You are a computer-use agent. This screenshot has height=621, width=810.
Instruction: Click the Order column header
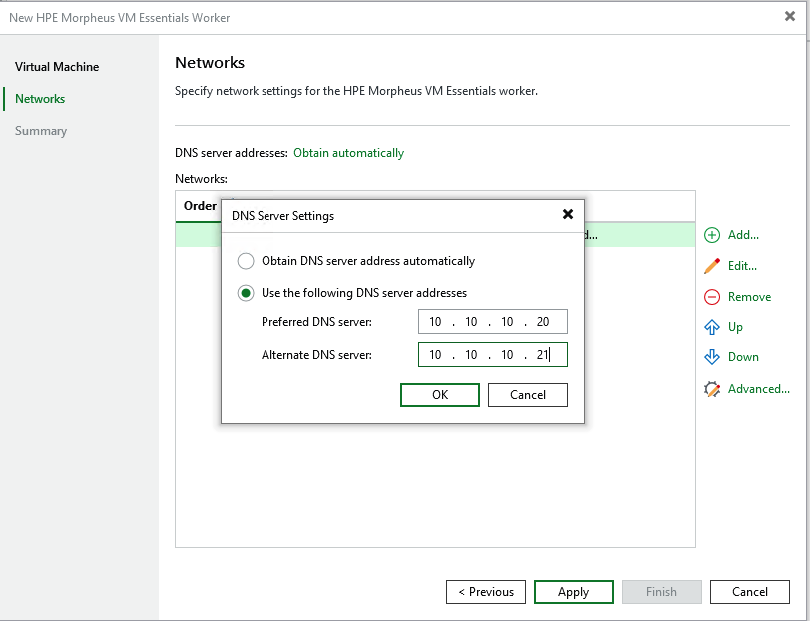click(200, 206)
